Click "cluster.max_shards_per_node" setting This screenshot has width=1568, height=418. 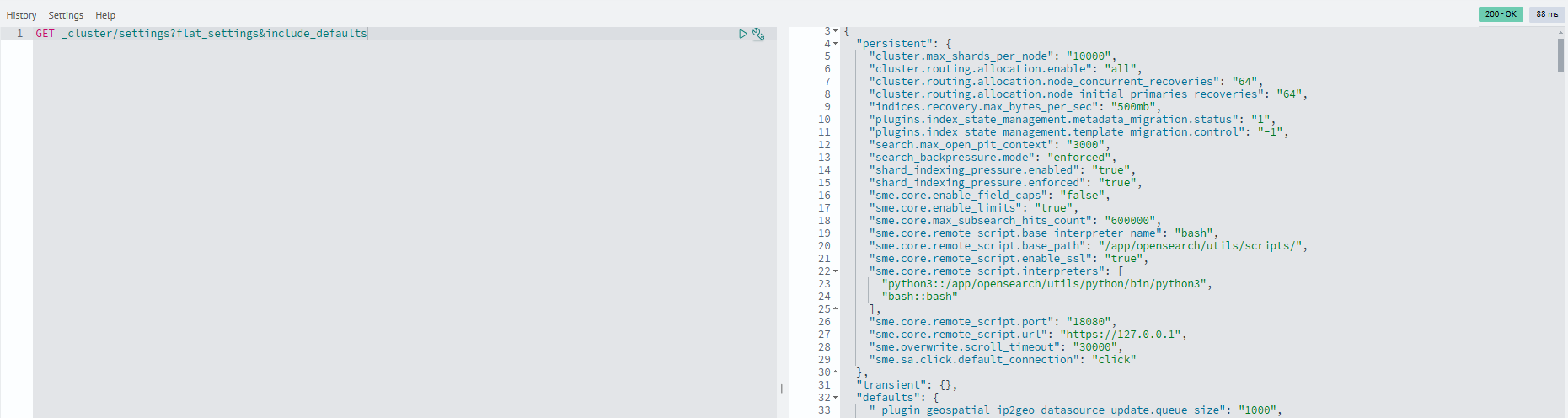993,56
